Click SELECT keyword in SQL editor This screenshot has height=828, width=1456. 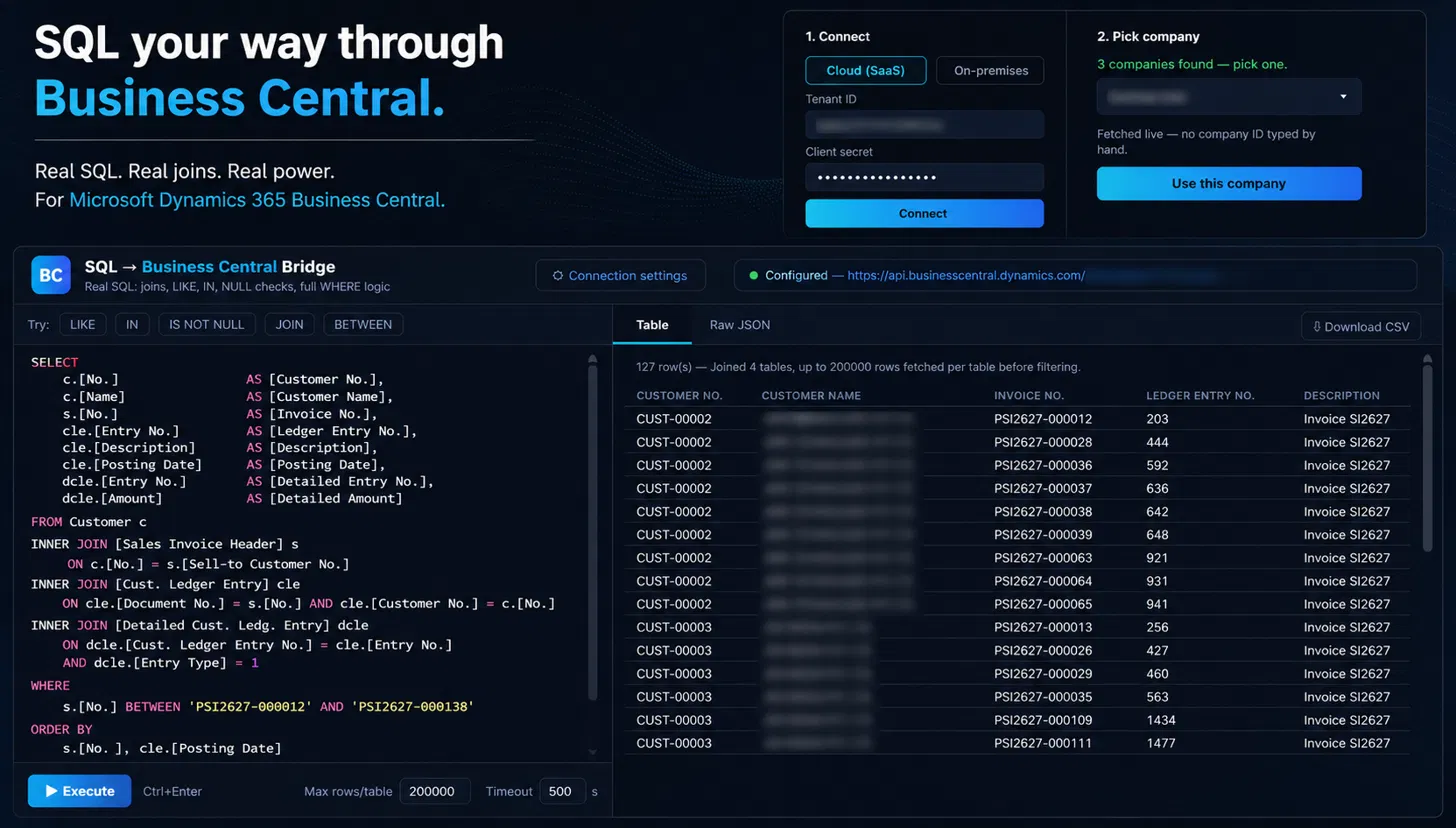pos(54,362)
